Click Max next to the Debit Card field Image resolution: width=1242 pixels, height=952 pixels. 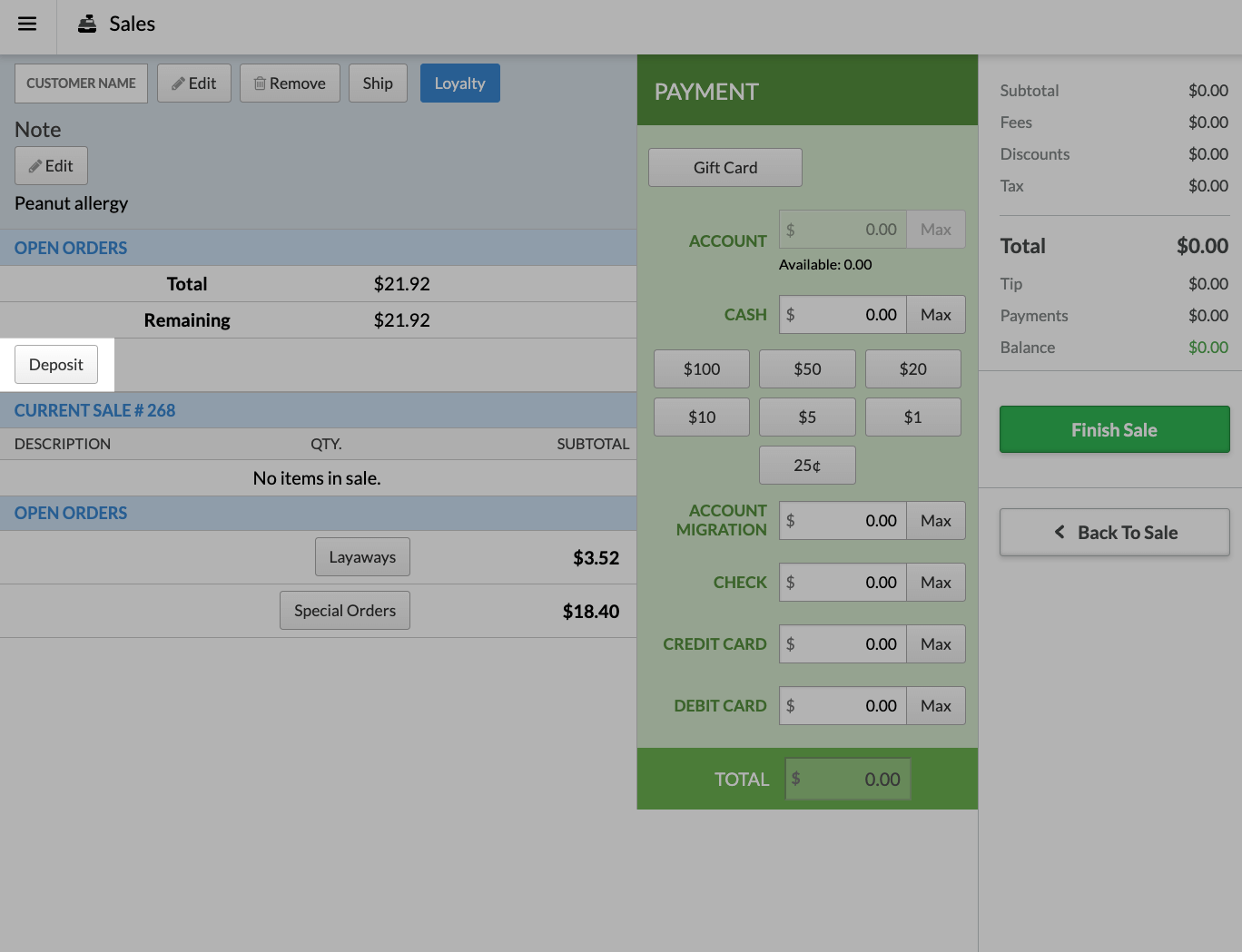(935, 705)
